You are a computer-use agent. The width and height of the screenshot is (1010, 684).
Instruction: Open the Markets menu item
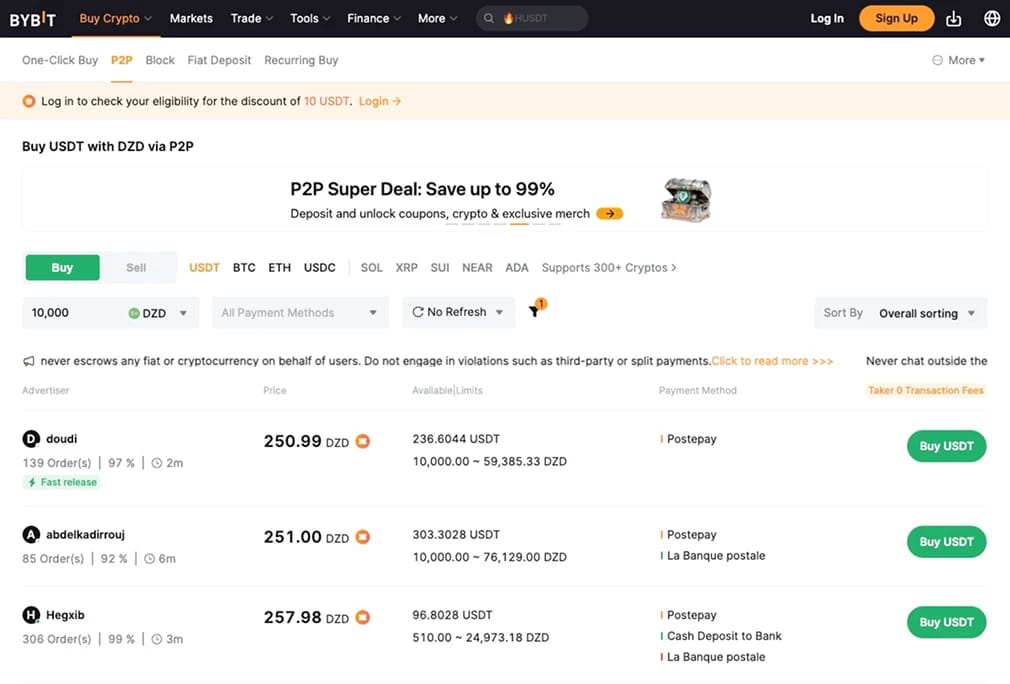(x=191, y=18)
